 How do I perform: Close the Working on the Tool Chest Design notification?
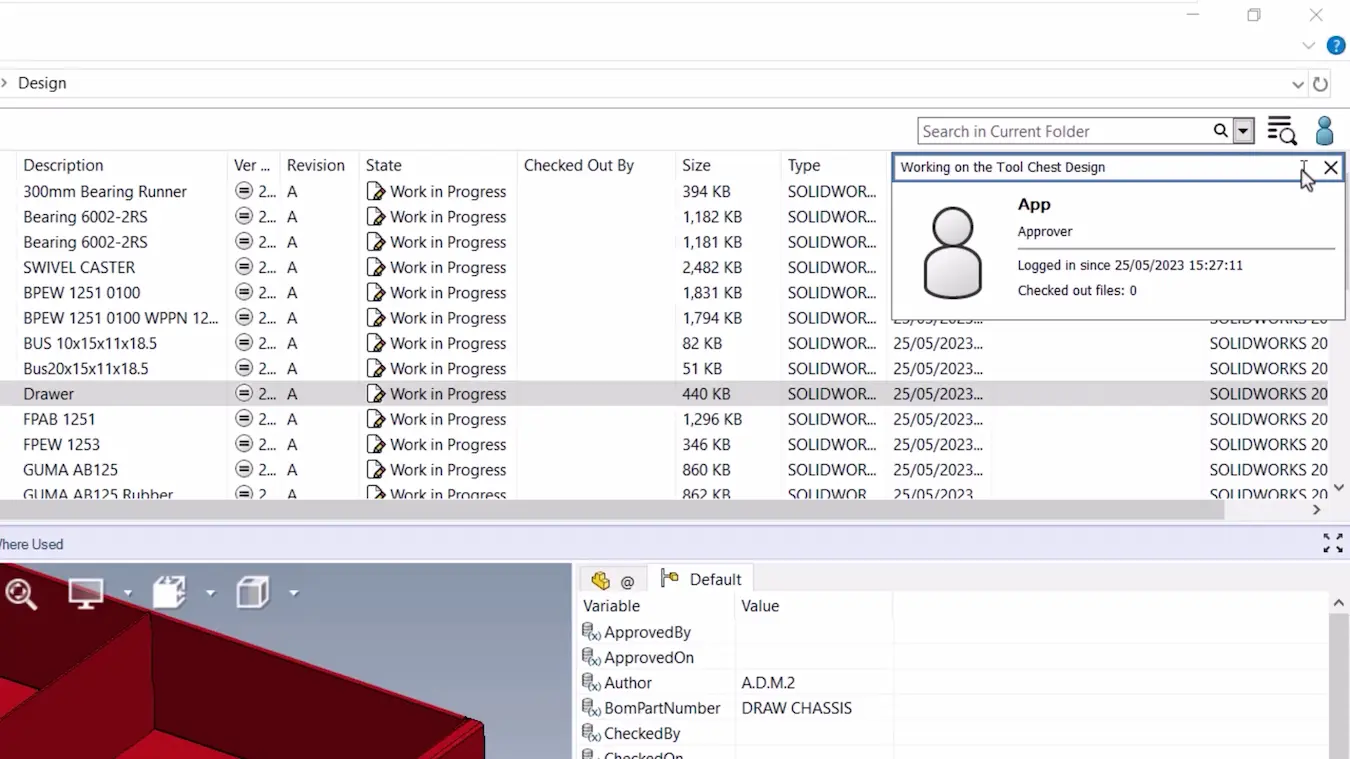[x=1330, y=167]
